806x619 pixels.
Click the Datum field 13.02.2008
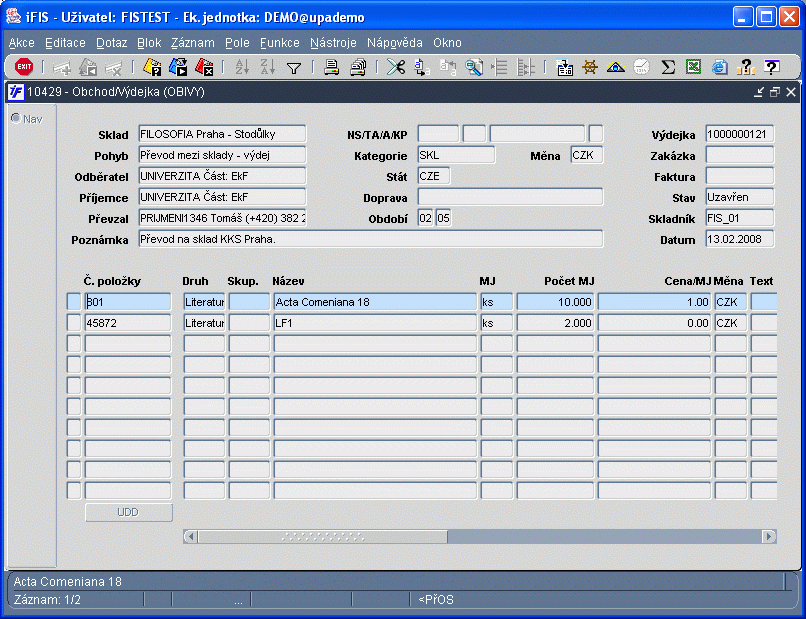point(740,240)
